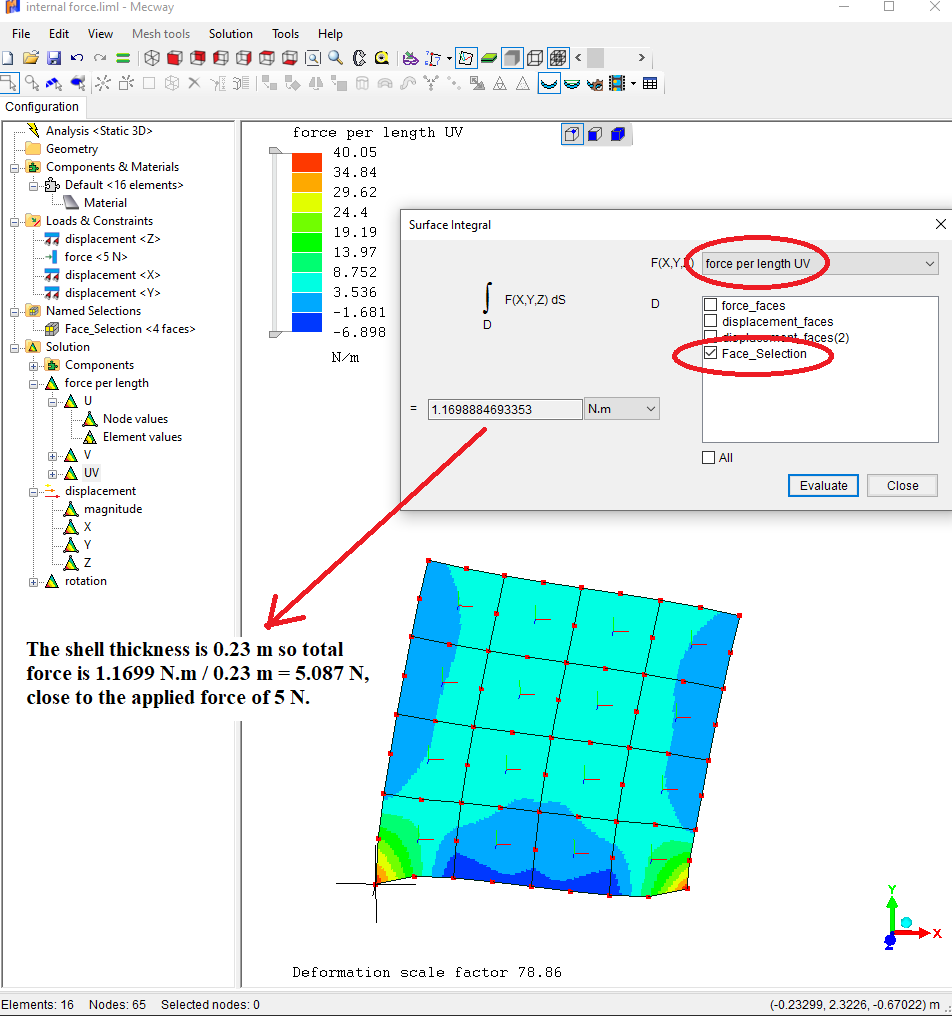Uncheck the Face_Selection checkbox
Viewport: 952px width, 1016px height.
click(x=710, y=353)
